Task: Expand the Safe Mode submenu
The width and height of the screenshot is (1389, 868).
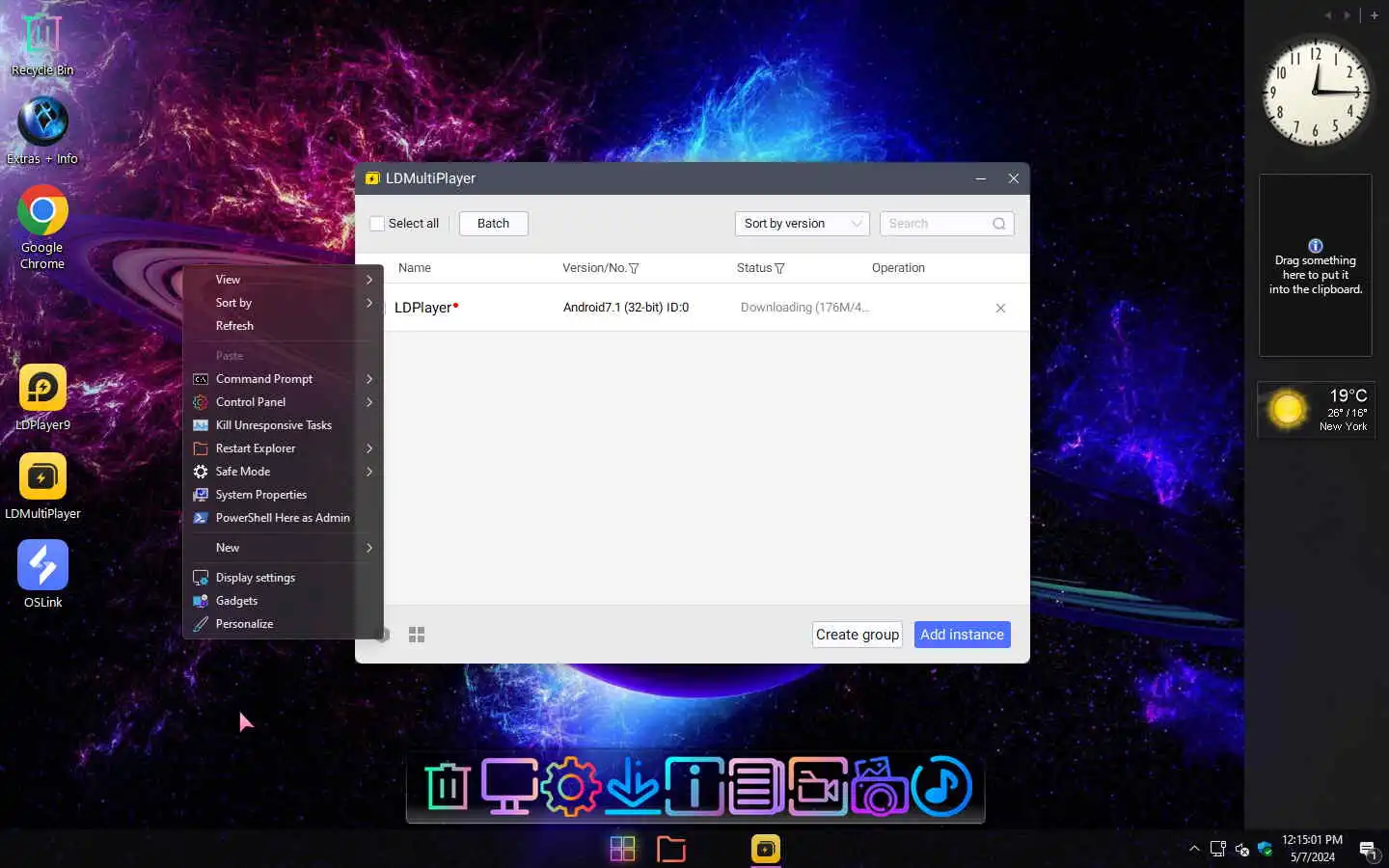Action: pos(283,472)
